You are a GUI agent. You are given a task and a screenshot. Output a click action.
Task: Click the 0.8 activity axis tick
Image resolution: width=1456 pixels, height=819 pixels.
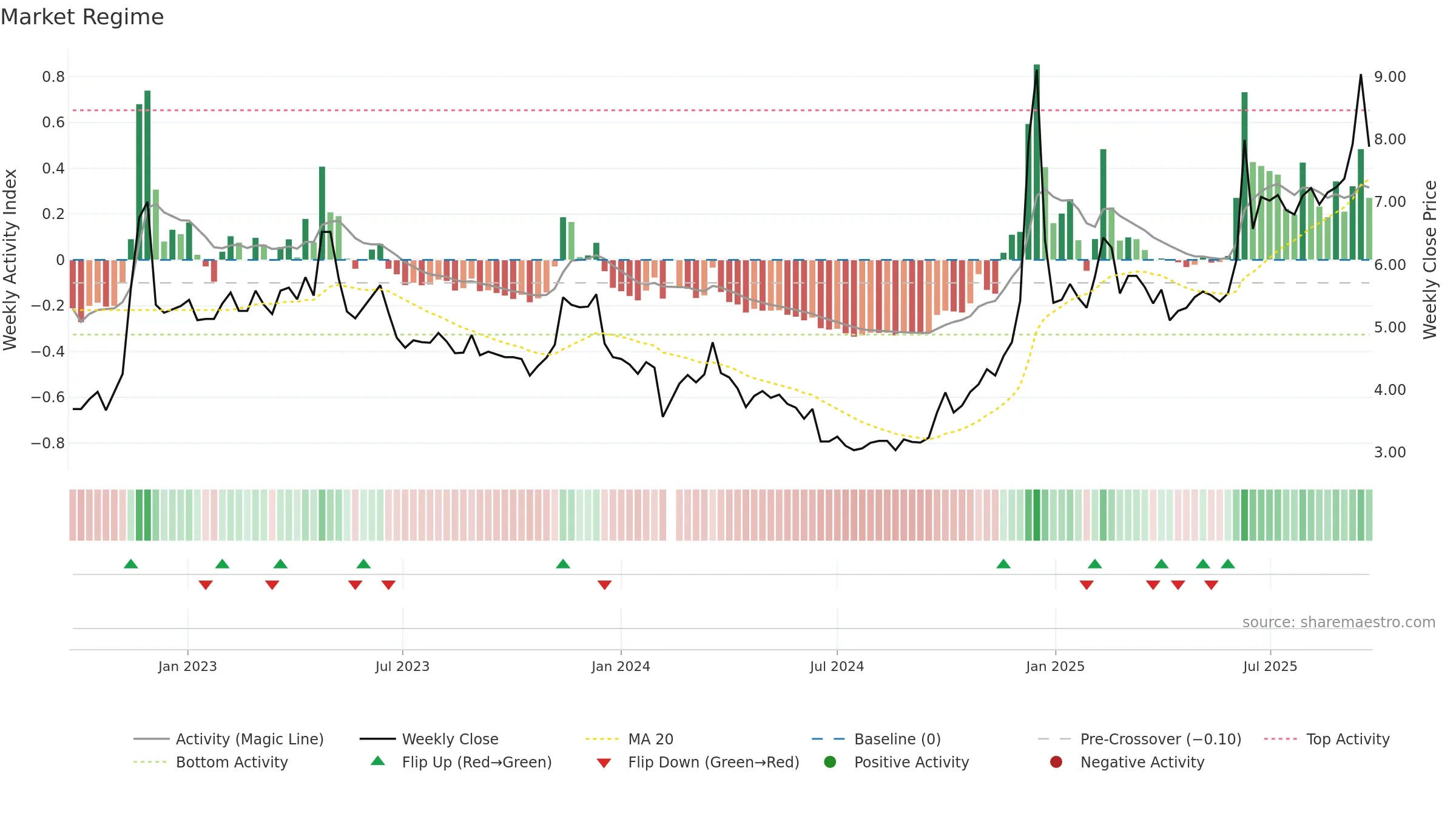coord(53,76)
